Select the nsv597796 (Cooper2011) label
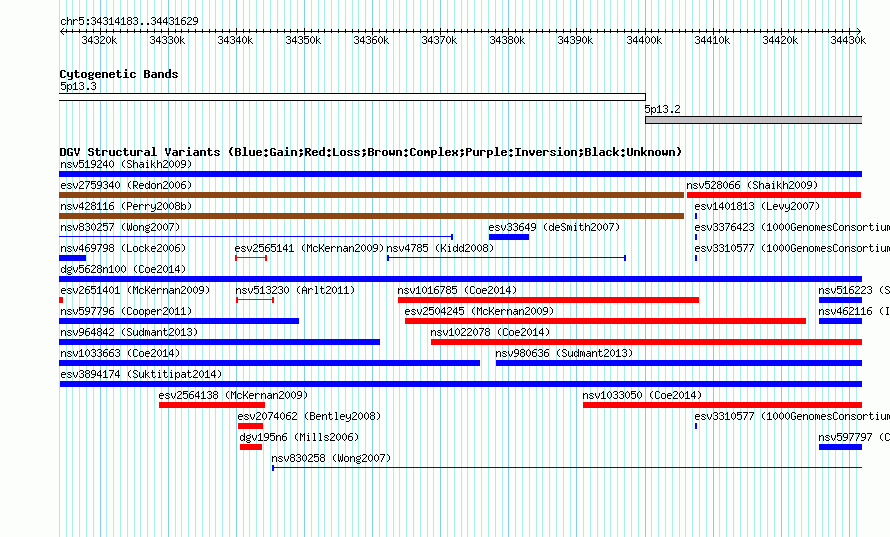890x537 pixels. (x=126, y=311)
